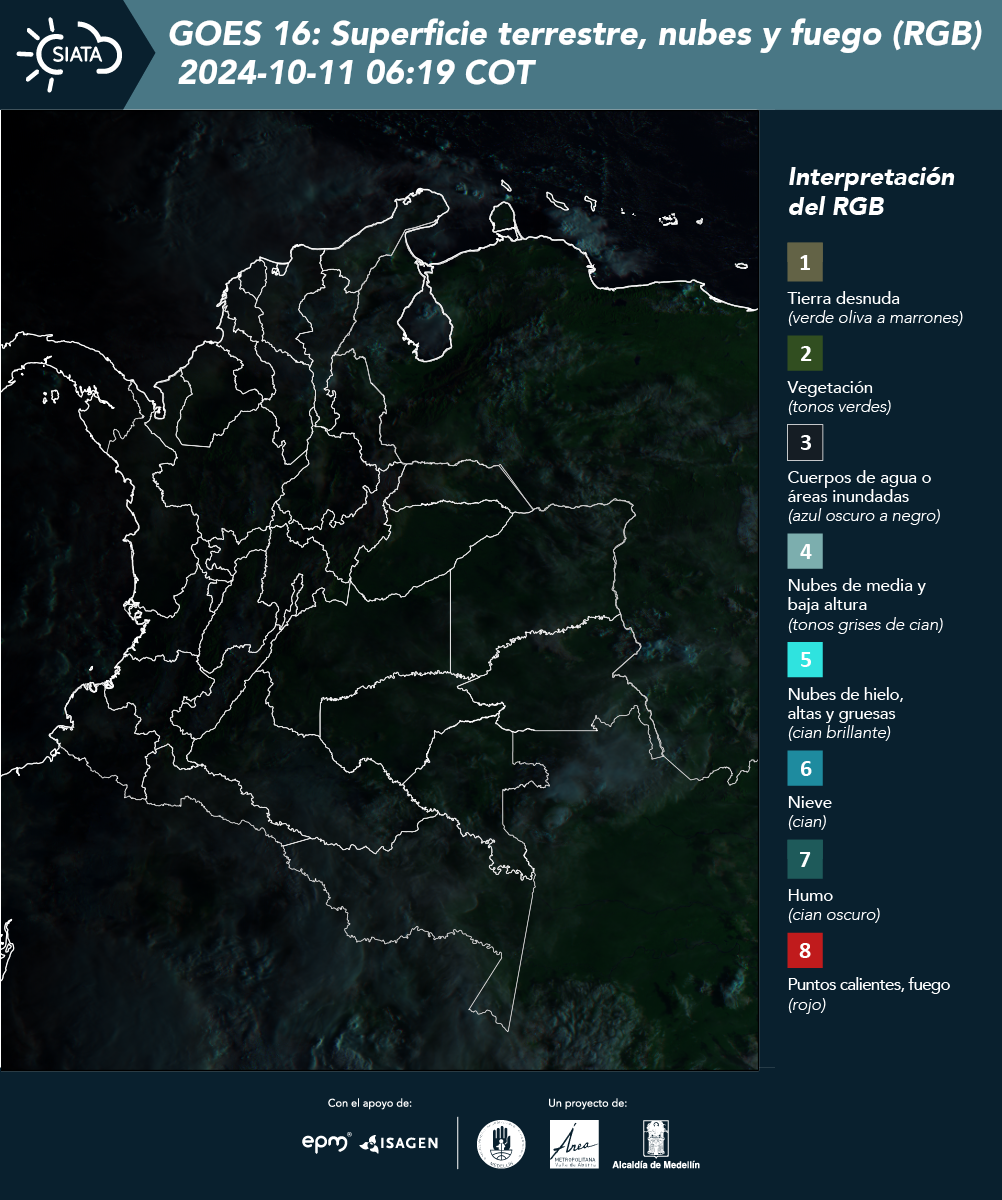Click the 'Interpretación del RGB' heading
Screen dimensions: 1002x1200
point(871,192)
